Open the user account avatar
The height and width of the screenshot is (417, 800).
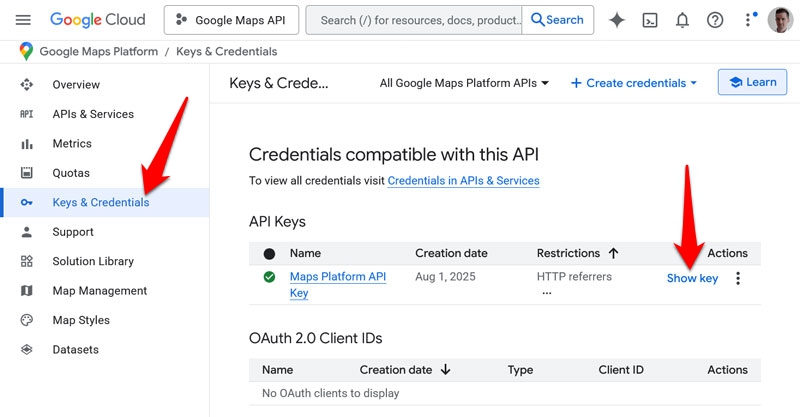(x=780, y=20)
